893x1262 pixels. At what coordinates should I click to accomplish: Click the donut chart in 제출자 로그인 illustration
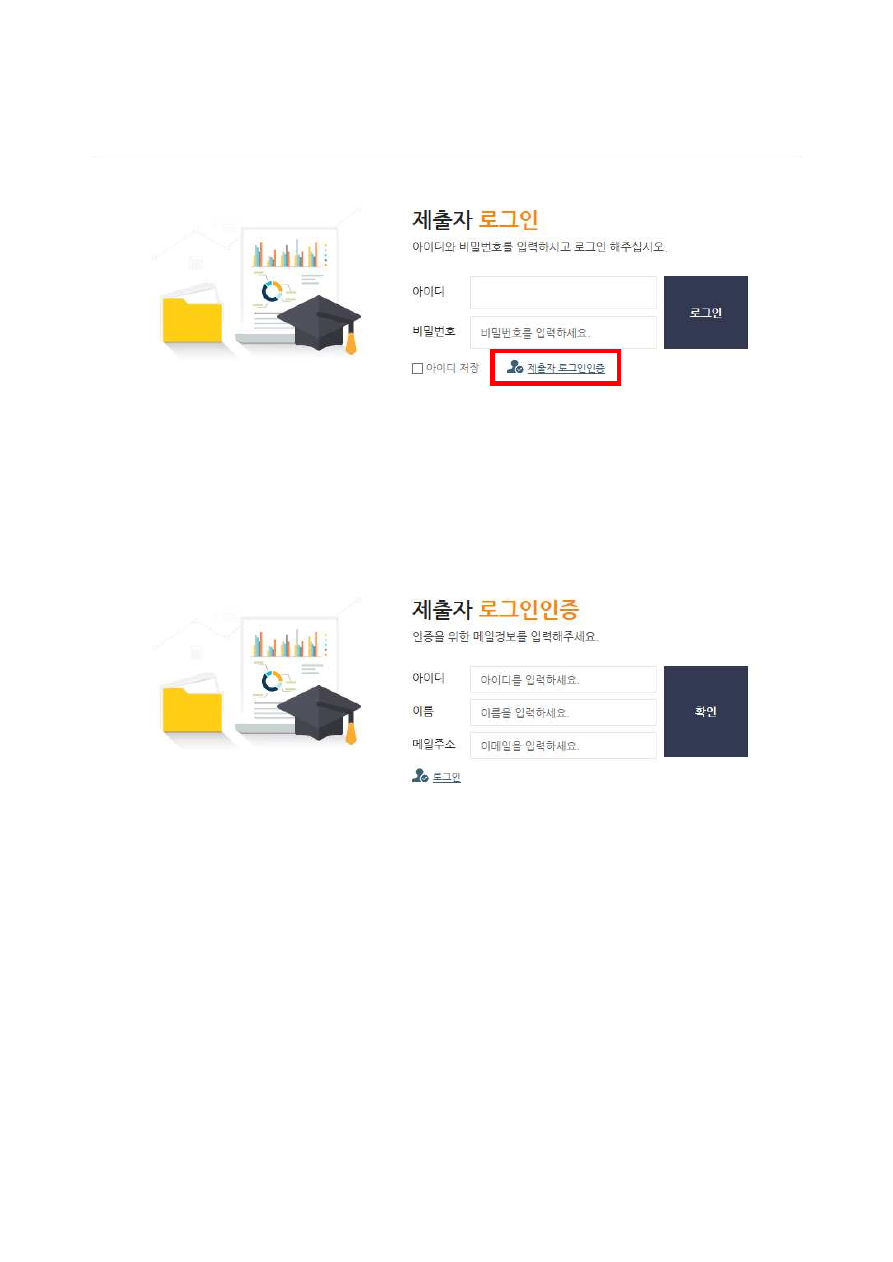271,291
